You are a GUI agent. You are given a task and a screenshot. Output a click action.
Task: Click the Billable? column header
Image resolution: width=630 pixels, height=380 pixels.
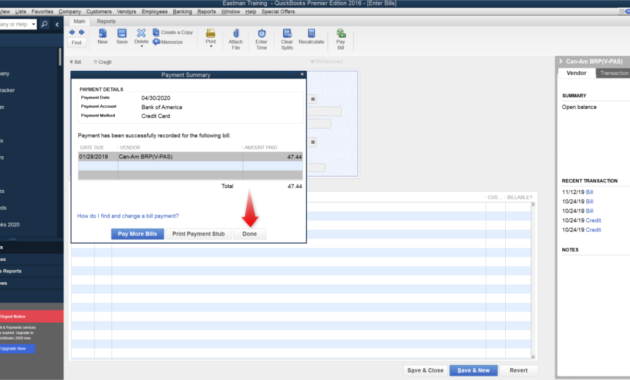click(519, 197)
